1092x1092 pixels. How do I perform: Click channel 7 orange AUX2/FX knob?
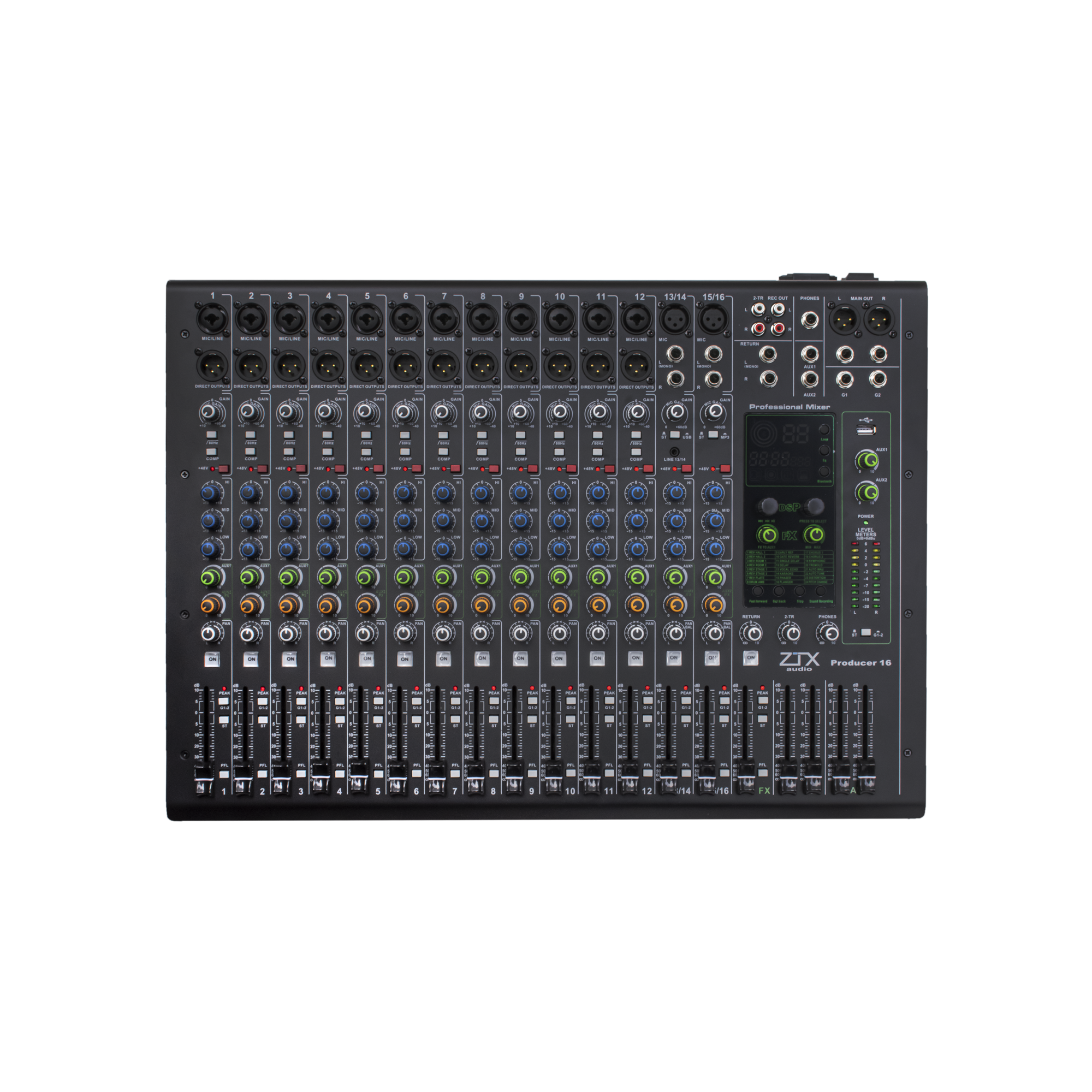click(443, 606)
